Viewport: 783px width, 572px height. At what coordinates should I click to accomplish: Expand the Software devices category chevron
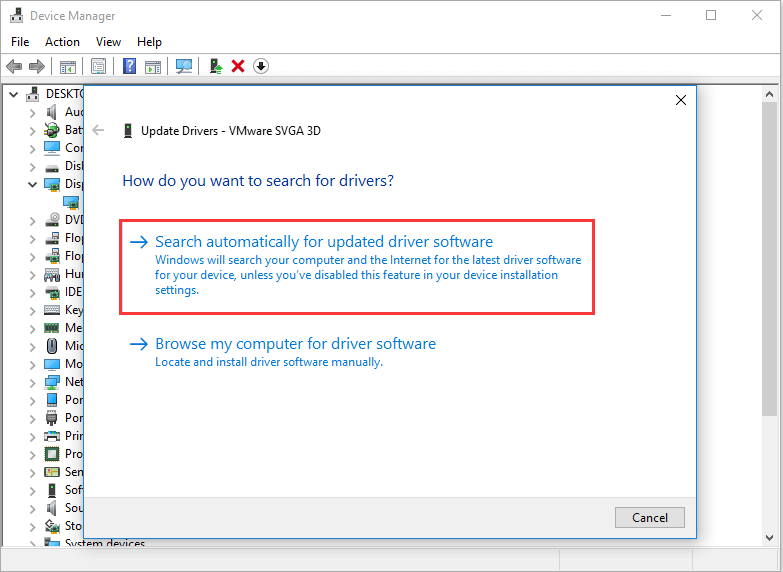[x=33, y=490]
